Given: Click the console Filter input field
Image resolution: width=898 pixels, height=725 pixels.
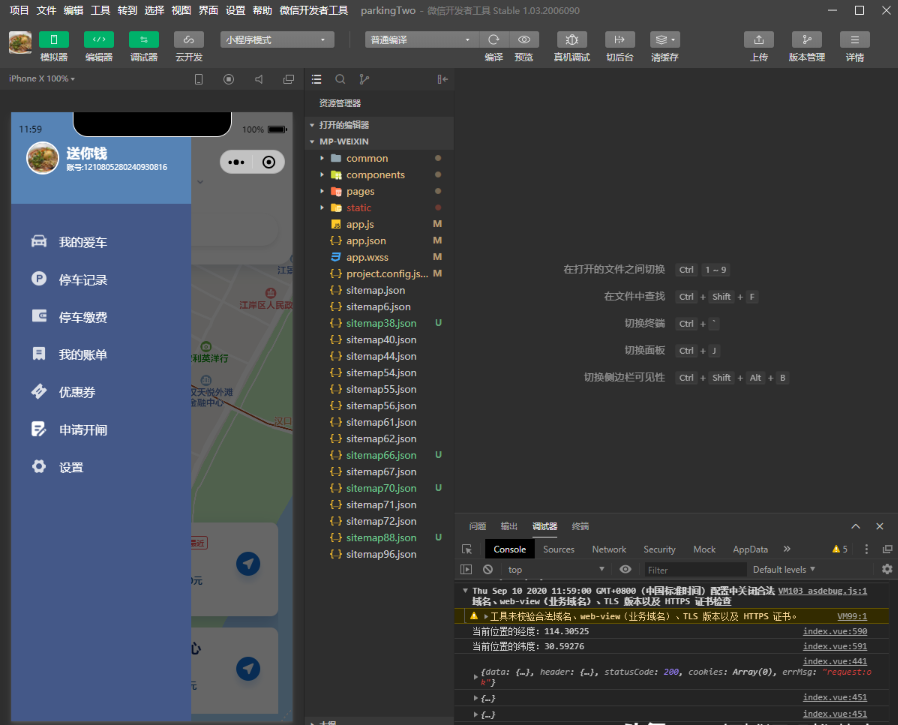Looking at the screenshot, I should [692, 570].
